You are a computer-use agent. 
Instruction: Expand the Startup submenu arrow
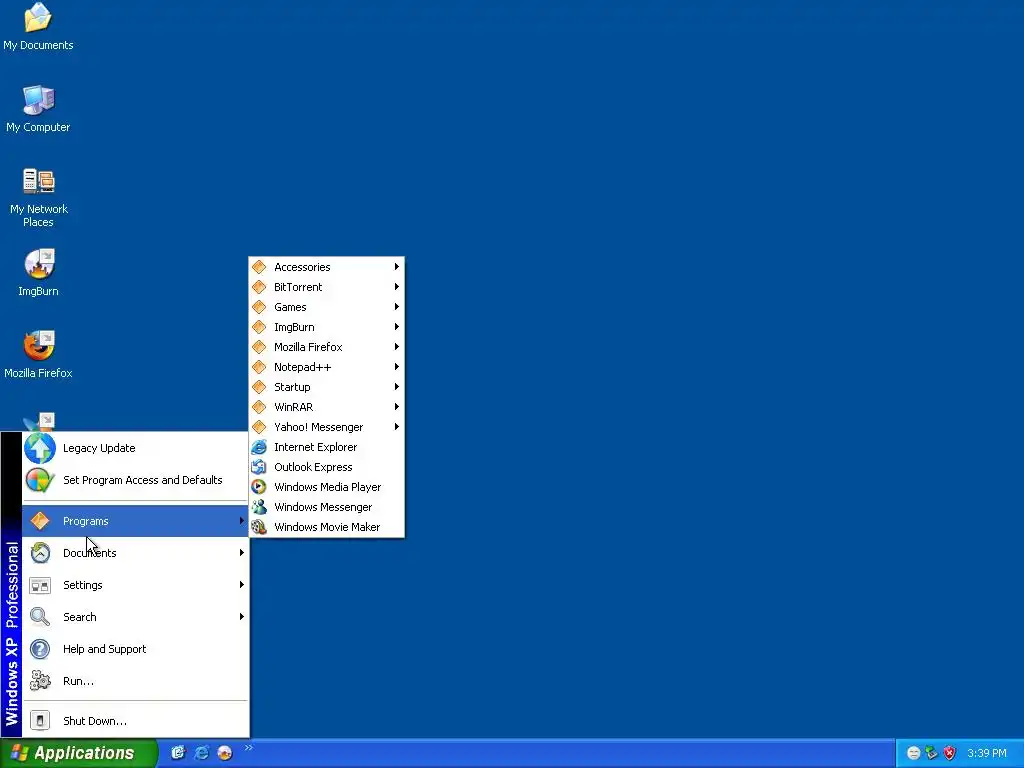pyautogui.click(x=396, y=387)
